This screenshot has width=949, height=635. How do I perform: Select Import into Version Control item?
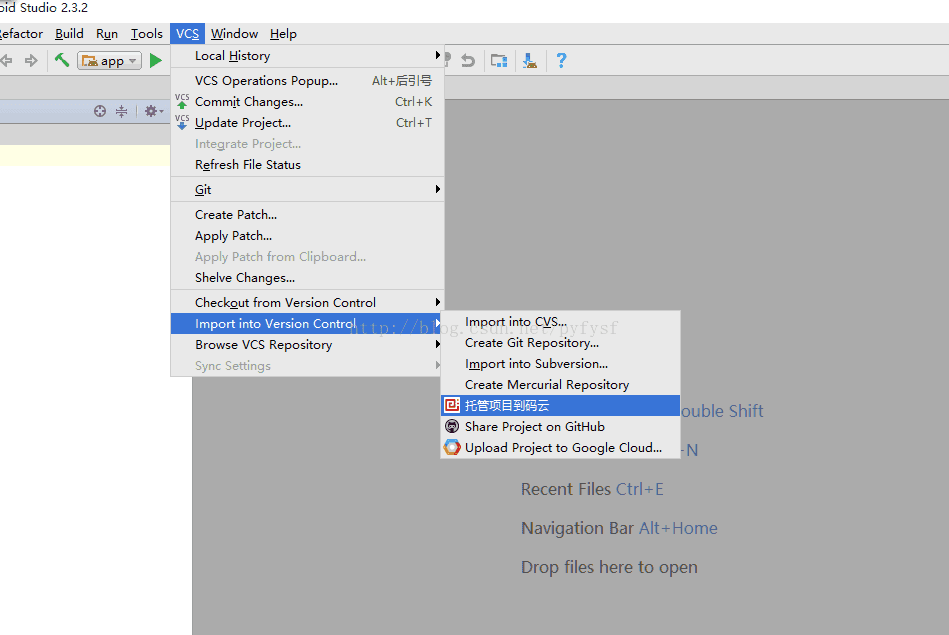[307, 324]
